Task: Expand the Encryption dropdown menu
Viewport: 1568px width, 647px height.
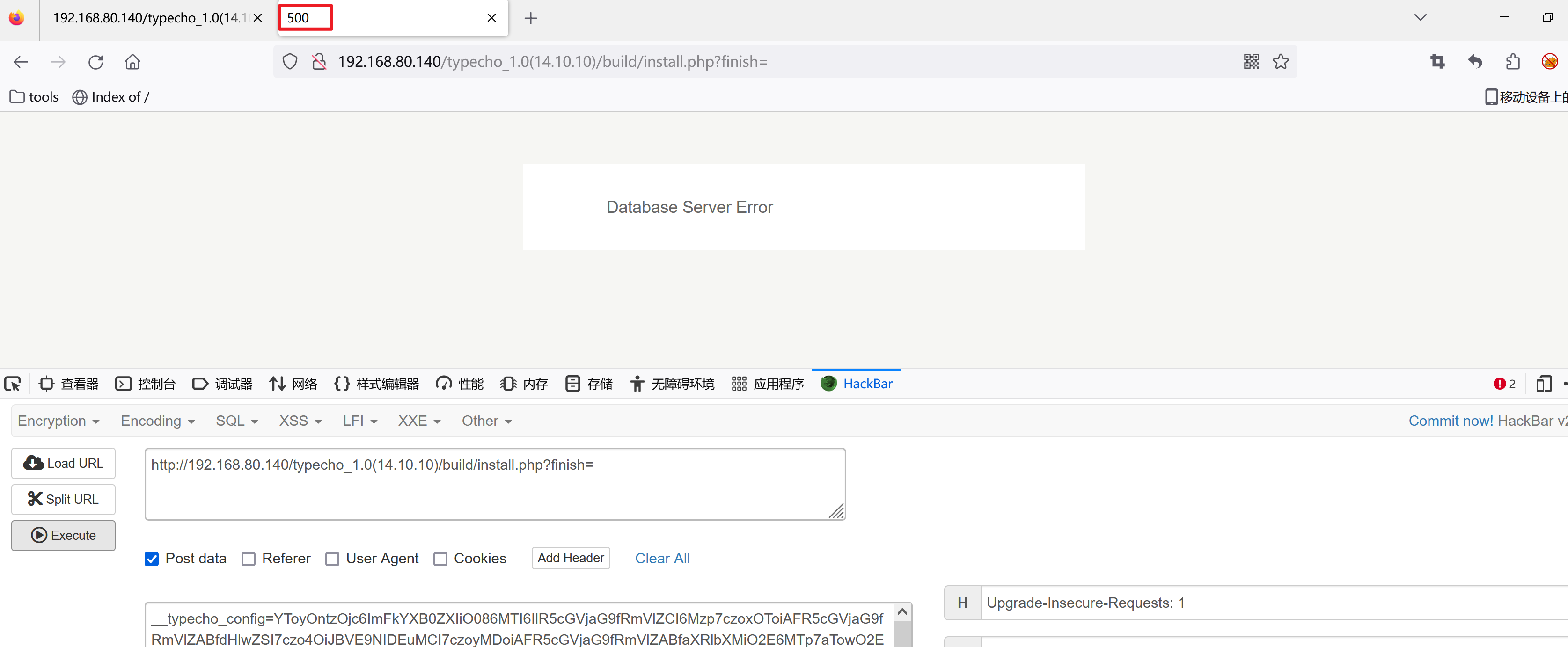Action: 58,421
